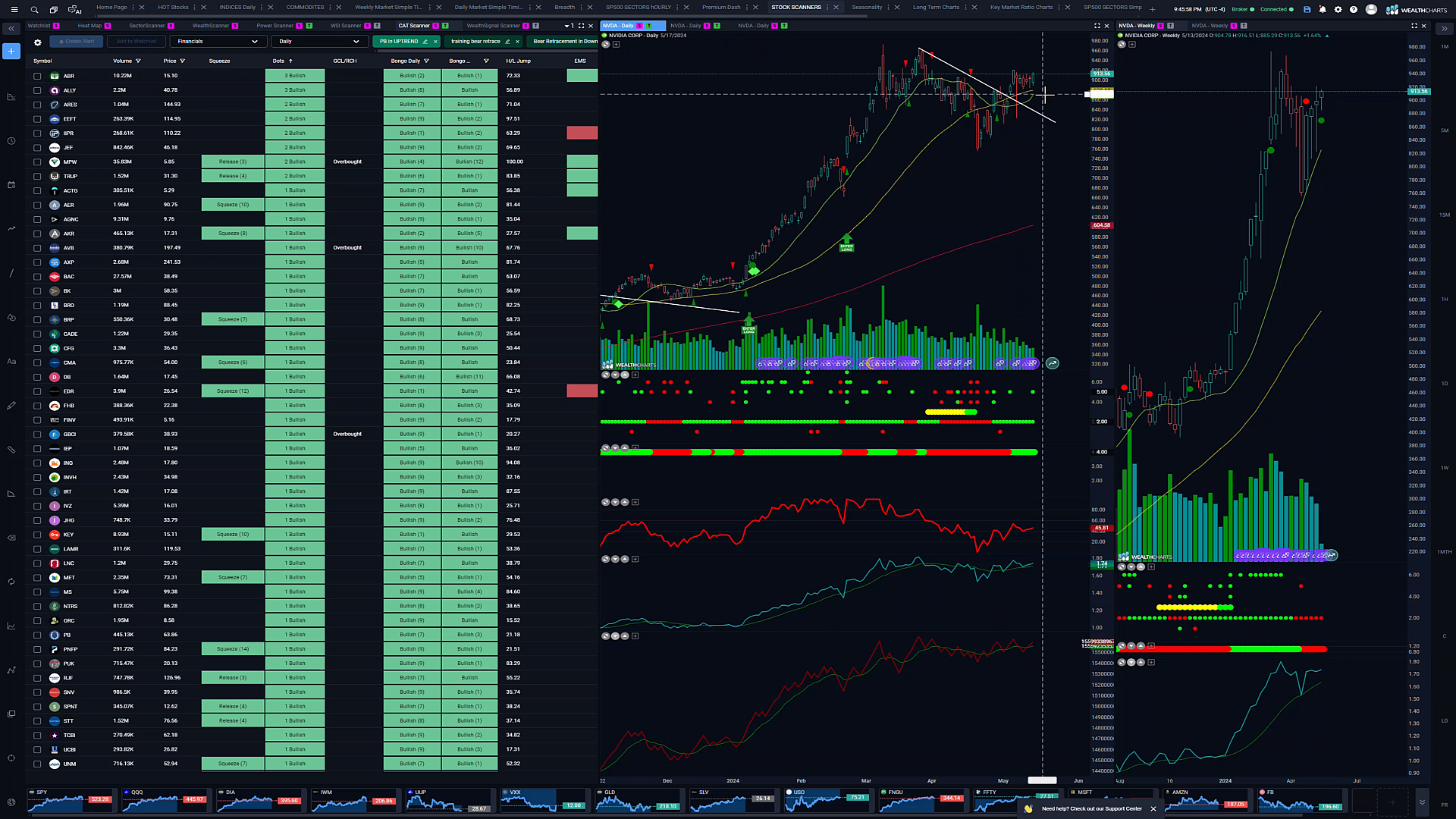Collapse left sidebar with double chevron
1456x819 pixels.
click(11, 29)
